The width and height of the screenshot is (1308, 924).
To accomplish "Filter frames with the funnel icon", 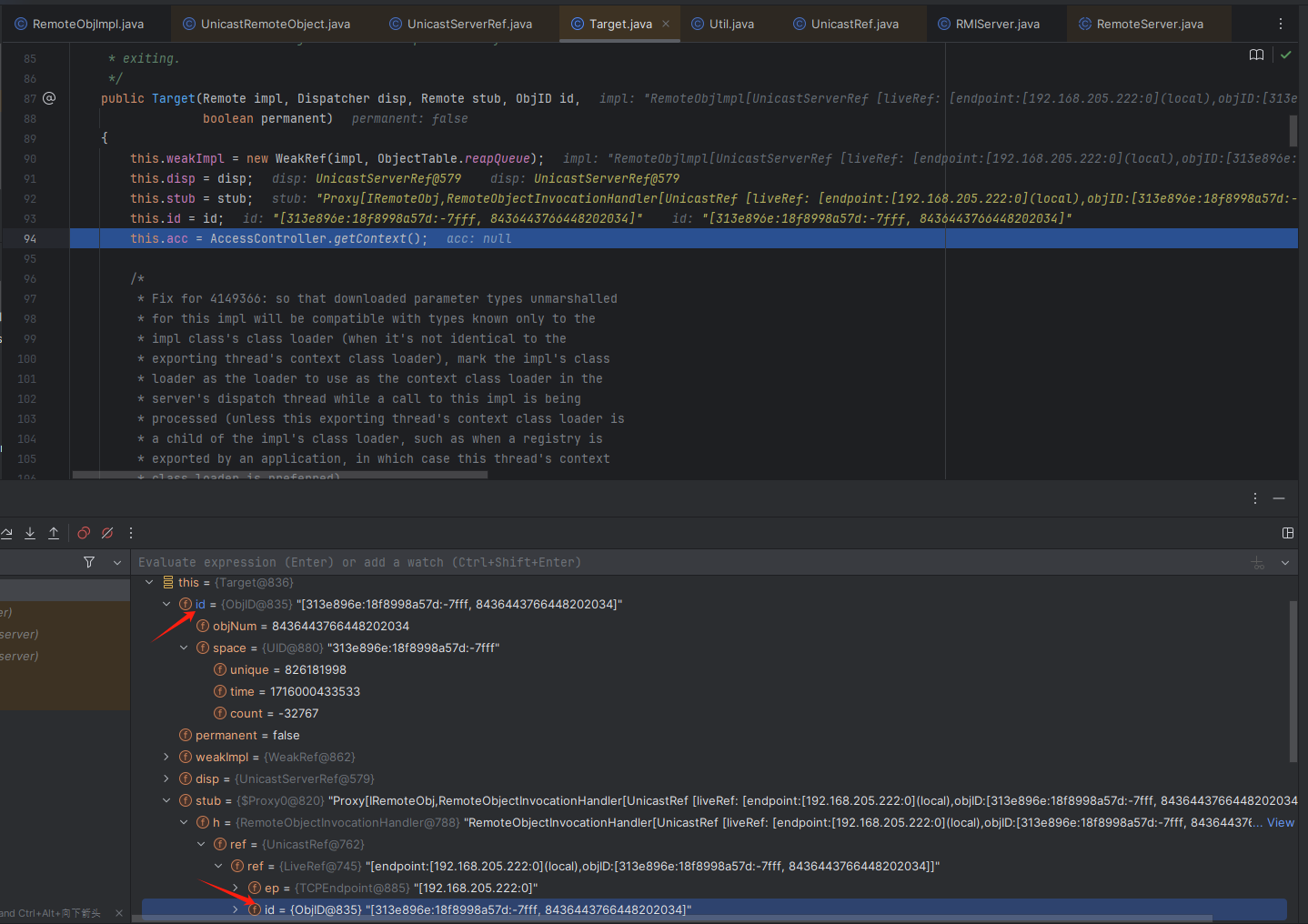I will coord(89,562).
